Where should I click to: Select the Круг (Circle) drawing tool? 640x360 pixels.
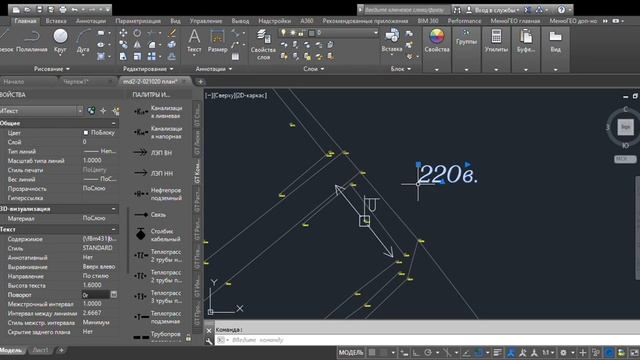pos(60,41)
